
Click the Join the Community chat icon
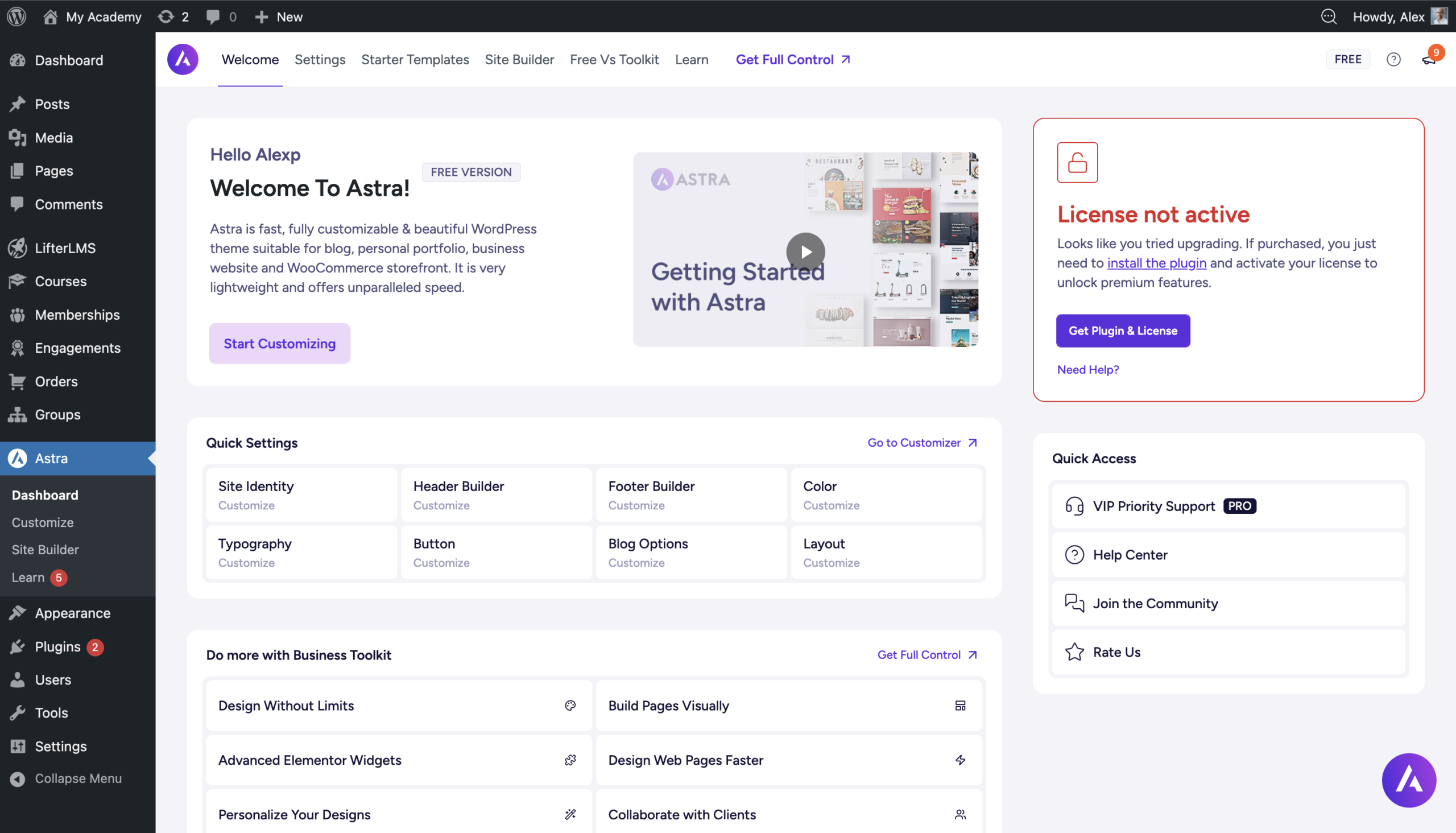point(1074,603)
